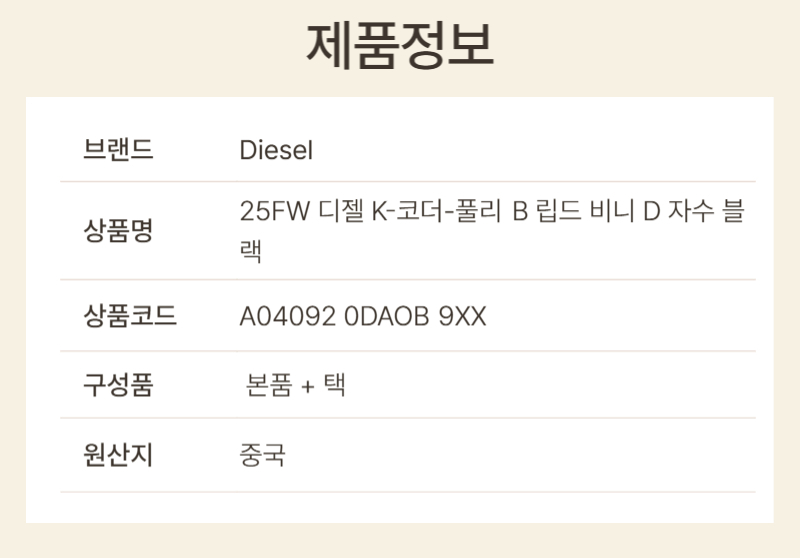The width and height of the screenshot is (800, 558).
Task: Click the 브랜드 row label
Action: [x=118, y=151]
